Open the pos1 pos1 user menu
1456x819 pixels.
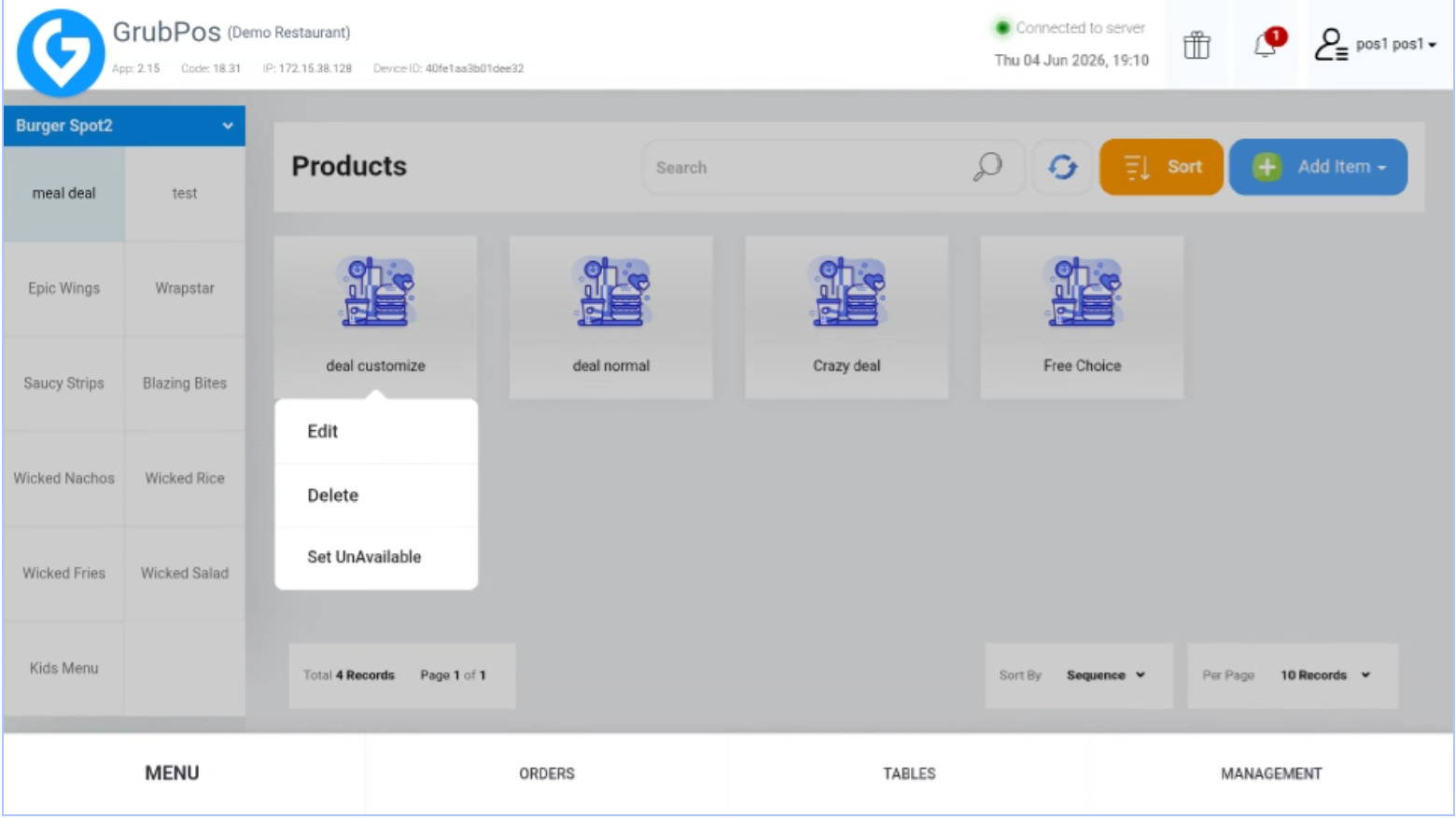point(1395,44)
